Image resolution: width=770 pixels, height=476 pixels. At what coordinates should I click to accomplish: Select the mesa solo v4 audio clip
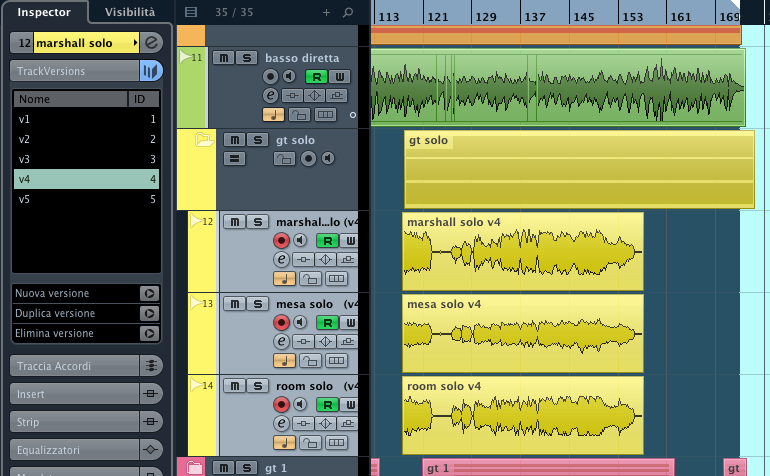pyautogui.click(x=522, y=333)
